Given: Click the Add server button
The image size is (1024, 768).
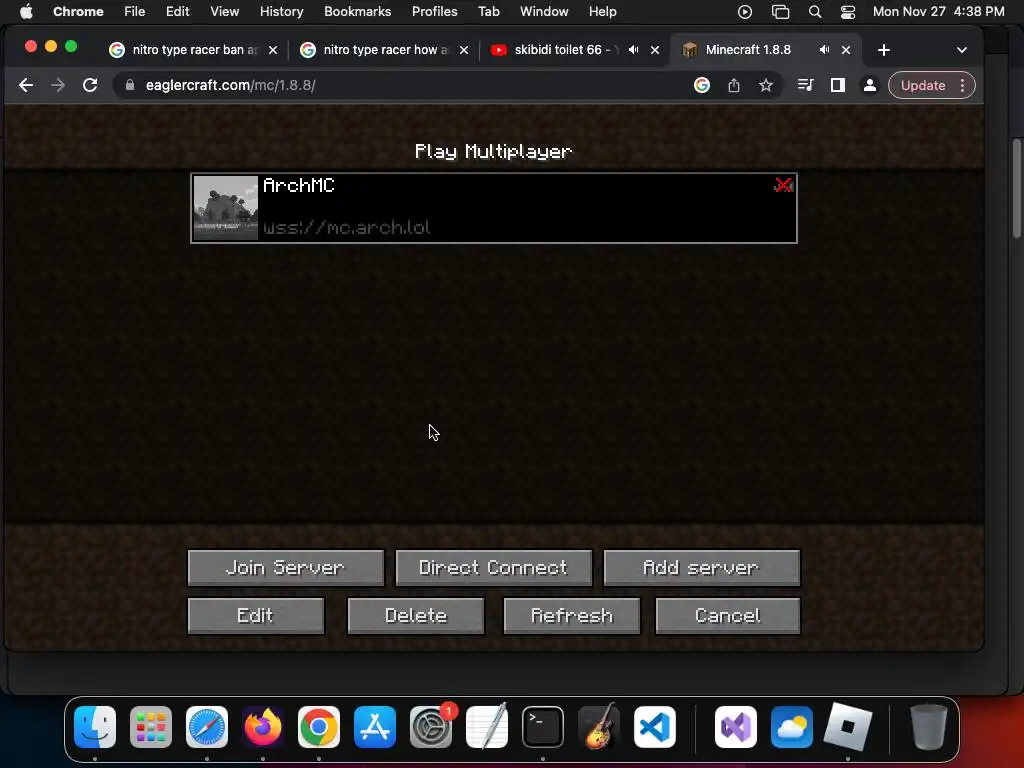Looking at the screenshot, I should coord(701,568).
